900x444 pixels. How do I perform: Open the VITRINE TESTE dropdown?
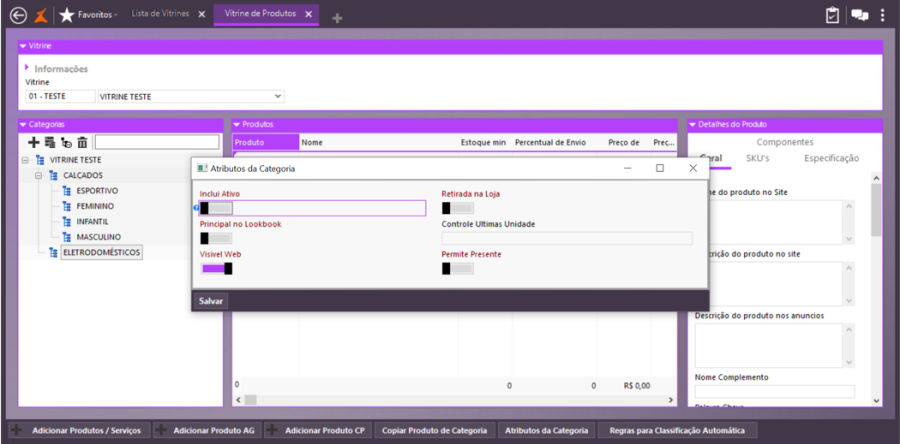[x=278, y=96]
